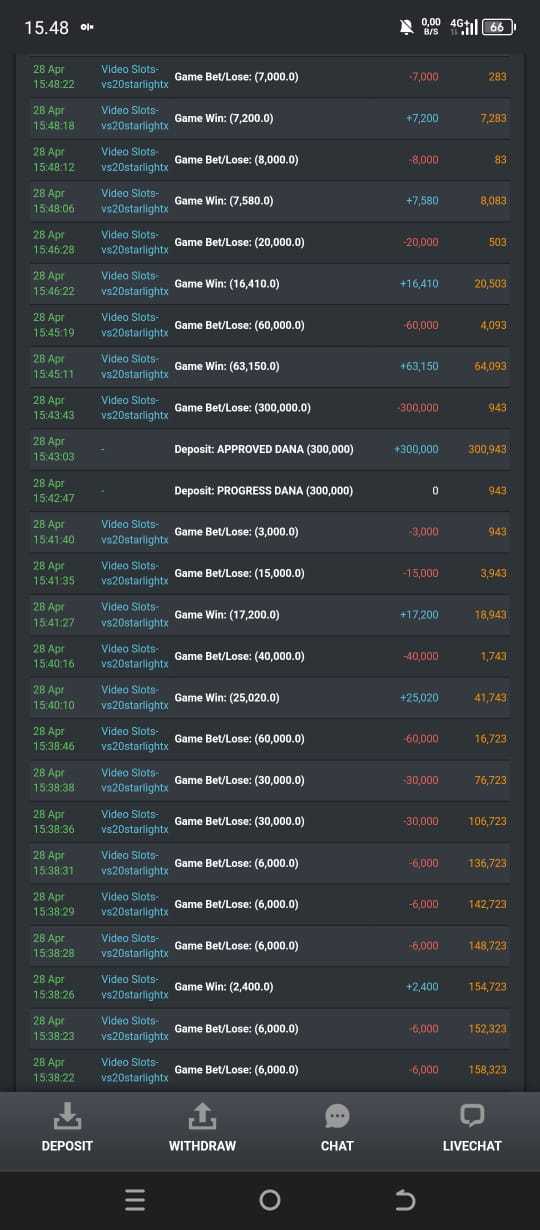Tap the +16,410 amount value

point(419,284)
